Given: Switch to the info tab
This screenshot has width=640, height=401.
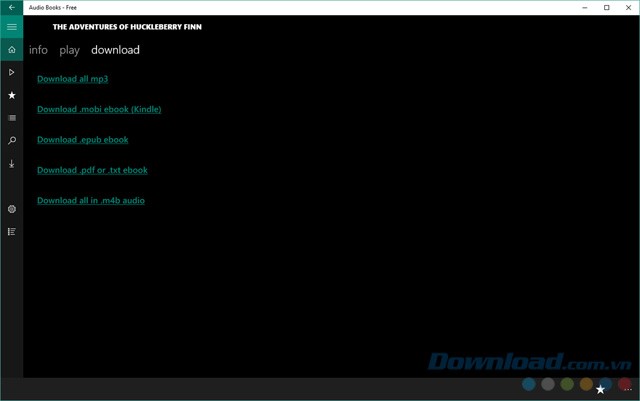Looking at the screenshot, I should click(x=38, y=50).
